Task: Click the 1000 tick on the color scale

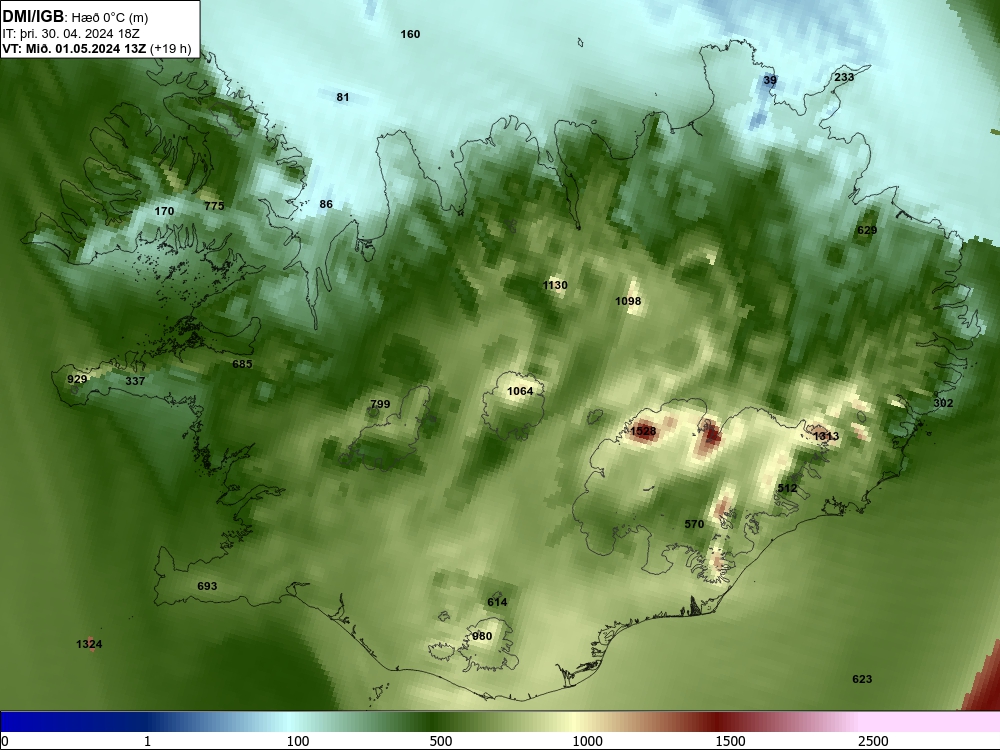Action: coord(587,741)
